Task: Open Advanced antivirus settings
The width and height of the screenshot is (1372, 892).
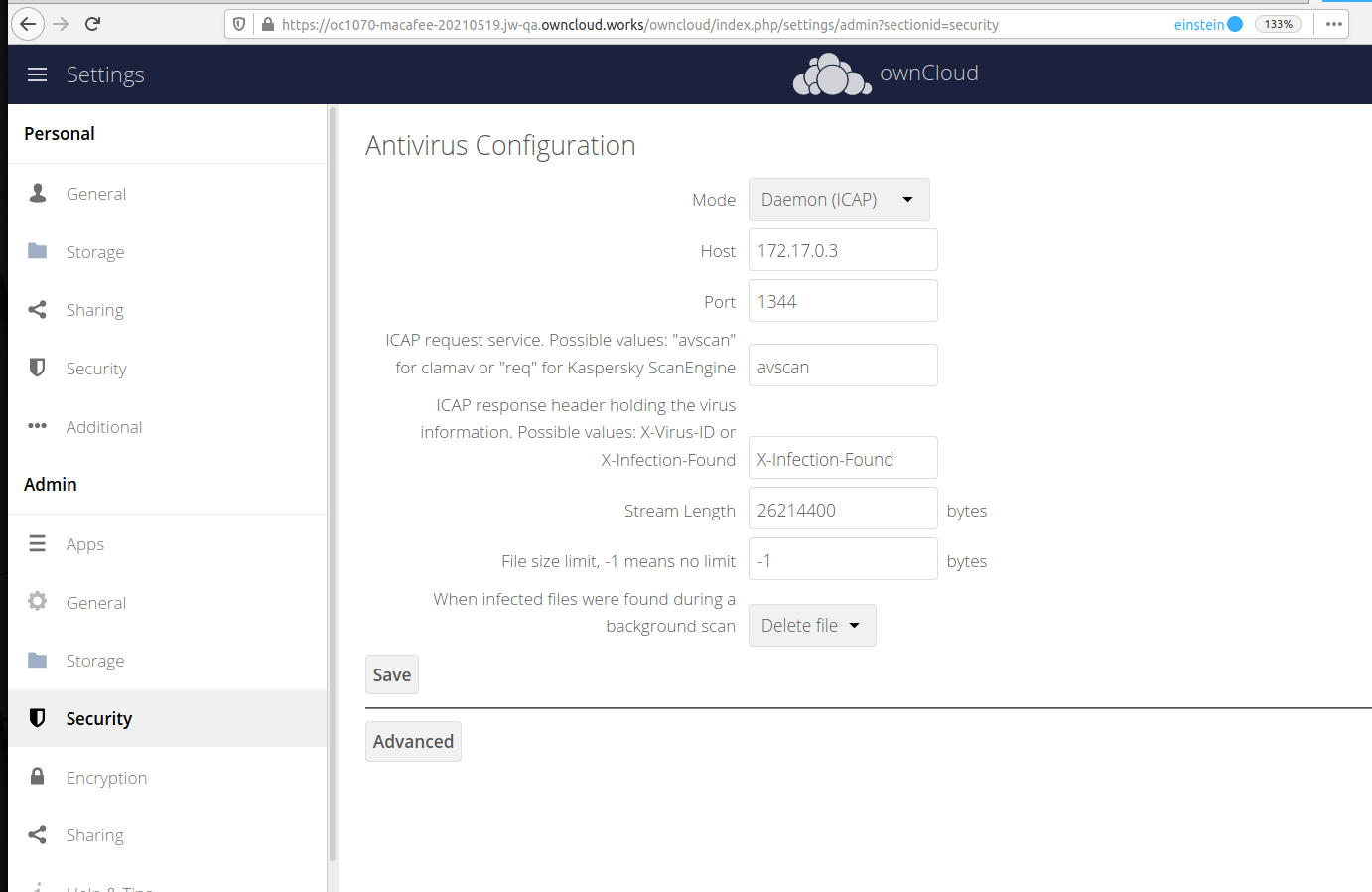Action: pos(413,741)
